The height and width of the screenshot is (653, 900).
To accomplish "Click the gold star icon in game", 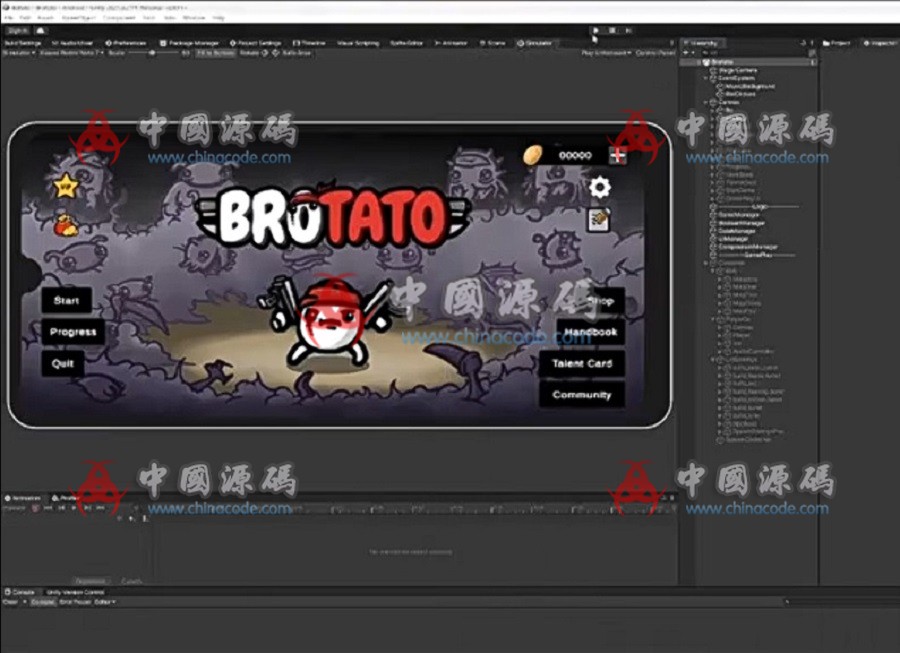I will [x=65, y=185].
